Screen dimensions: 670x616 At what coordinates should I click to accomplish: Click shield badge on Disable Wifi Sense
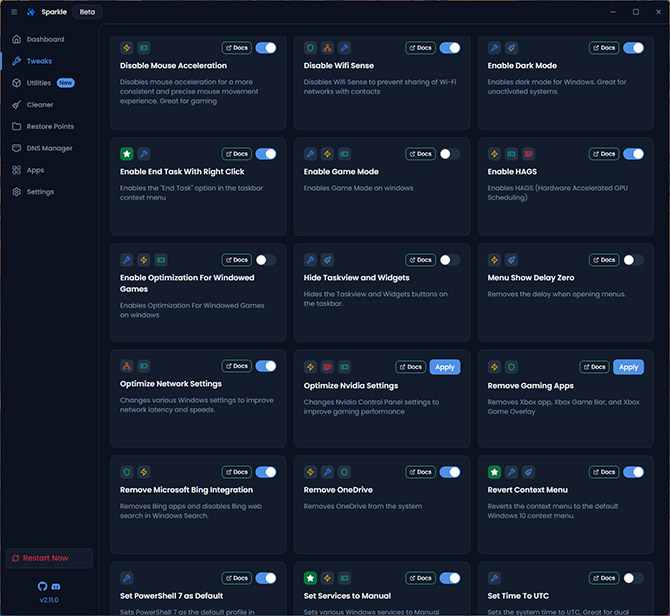coord(310,48)
